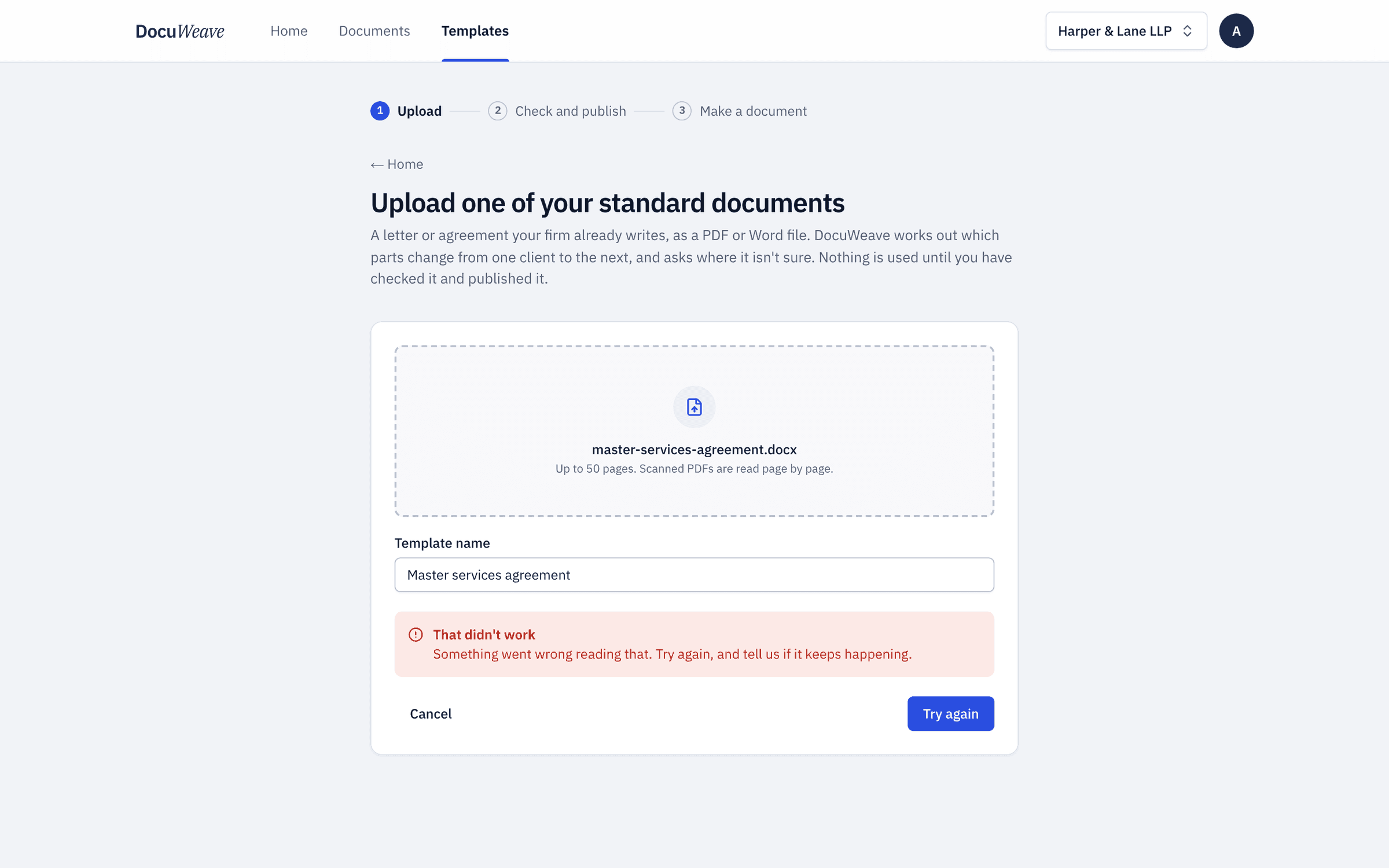The image size is (1389, 868).
Task: Jump to the Make a document step
Action: click(753, 111)
